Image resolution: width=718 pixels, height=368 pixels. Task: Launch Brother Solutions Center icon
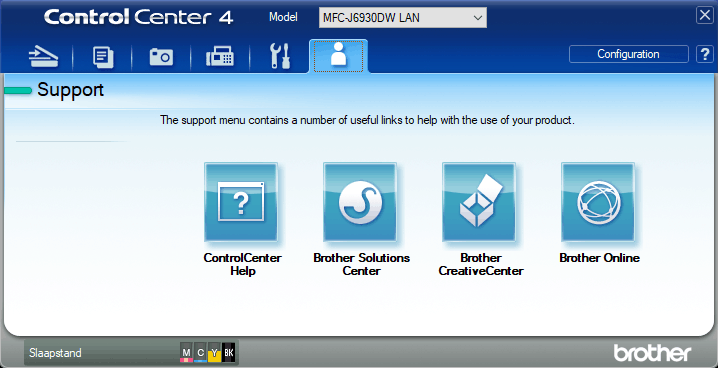(360, 202)
